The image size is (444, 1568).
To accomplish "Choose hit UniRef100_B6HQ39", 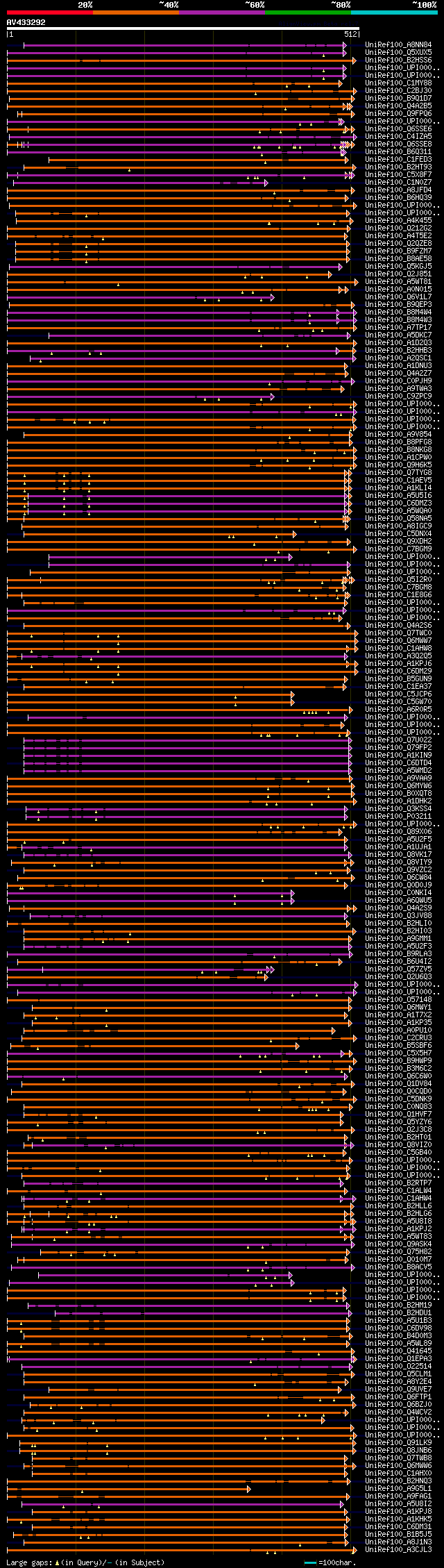I will [x=398, y=197].
